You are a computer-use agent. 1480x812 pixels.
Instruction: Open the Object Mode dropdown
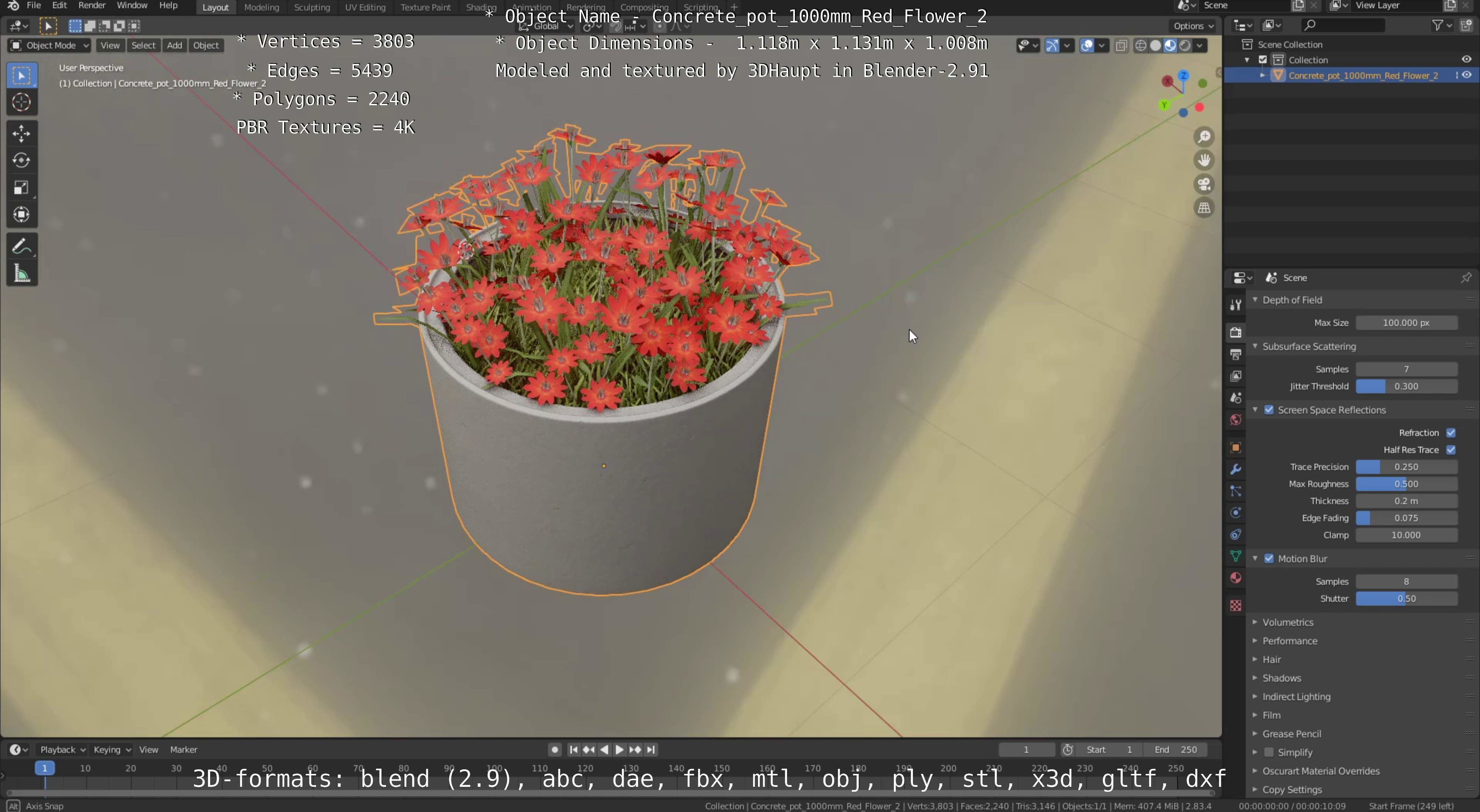tap(49, 45)
